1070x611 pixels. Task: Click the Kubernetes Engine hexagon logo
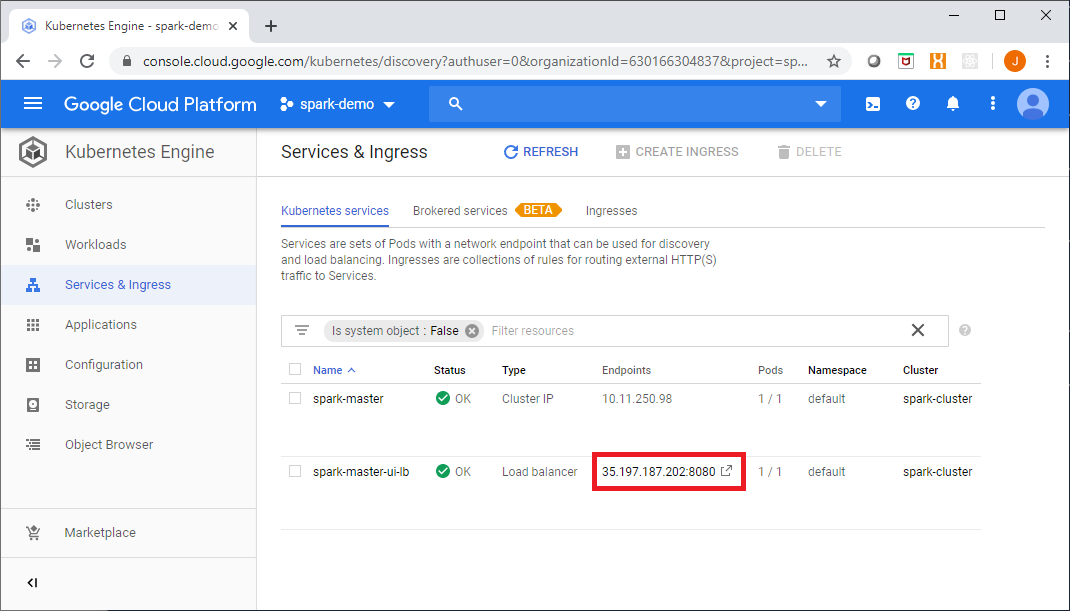coord(33,152)
